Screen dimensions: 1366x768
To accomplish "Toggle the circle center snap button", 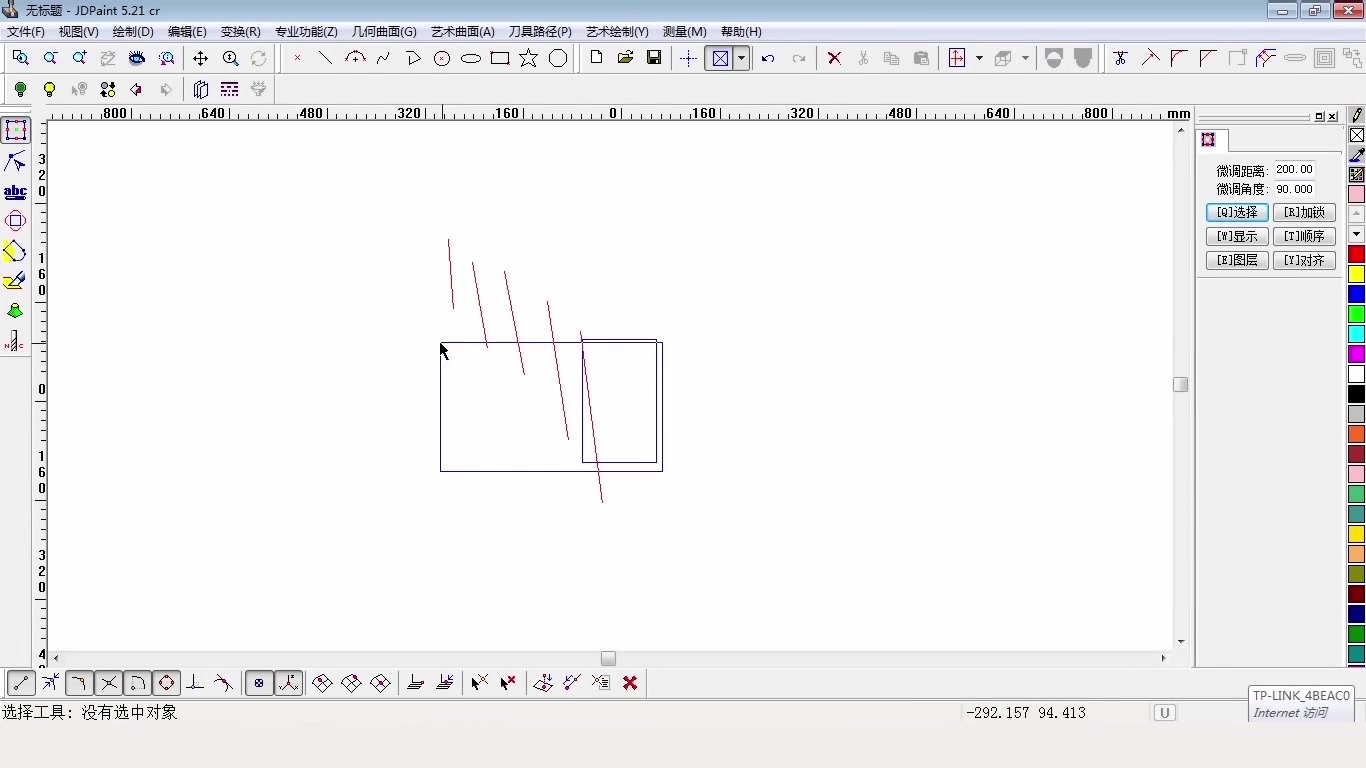I will tap(167, 683).
